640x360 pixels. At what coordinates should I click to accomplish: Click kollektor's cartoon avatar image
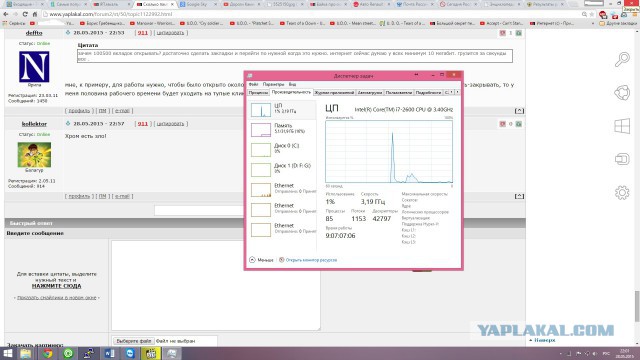(x=34, y=155)
